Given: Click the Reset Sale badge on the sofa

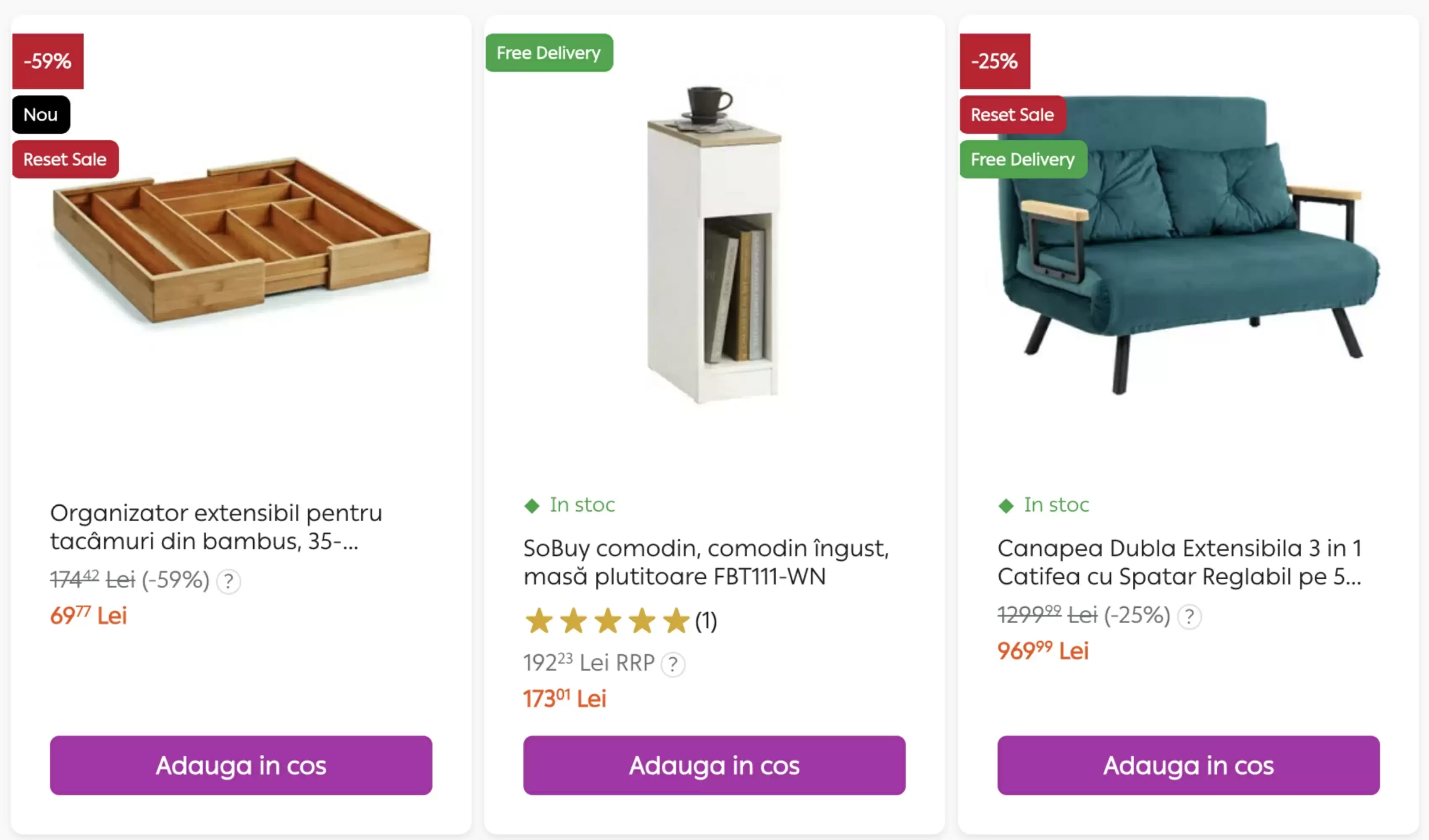Looking at the screenshot, I should [1012, 115].
